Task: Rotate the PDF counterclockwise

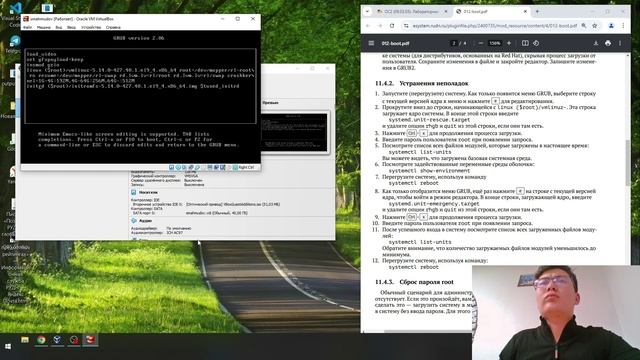Action: (x=536, y=43)
